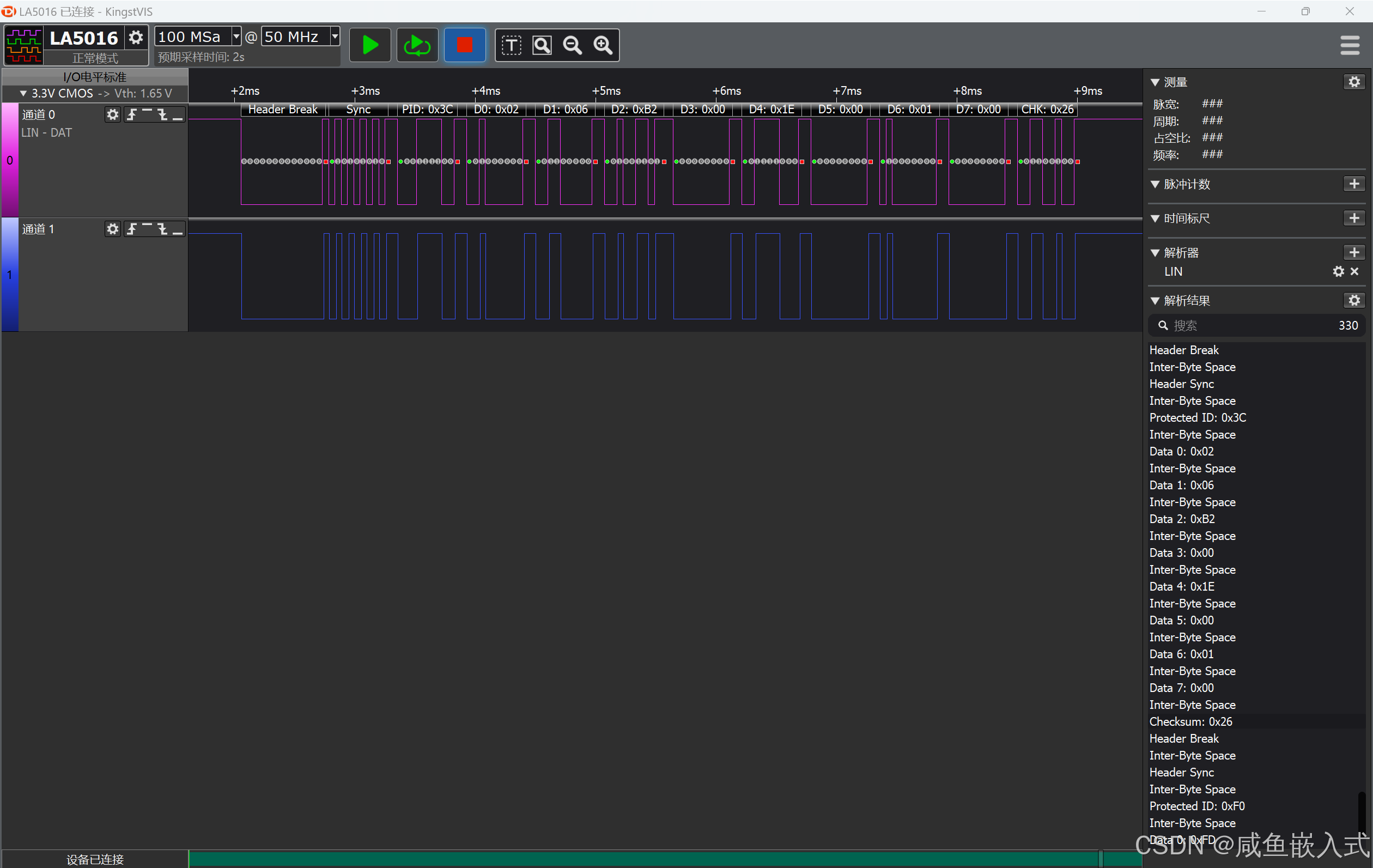This screenshot has height=868, width=1373.
Task: Remove the LIN analyzer
Action: [1355, 272]
